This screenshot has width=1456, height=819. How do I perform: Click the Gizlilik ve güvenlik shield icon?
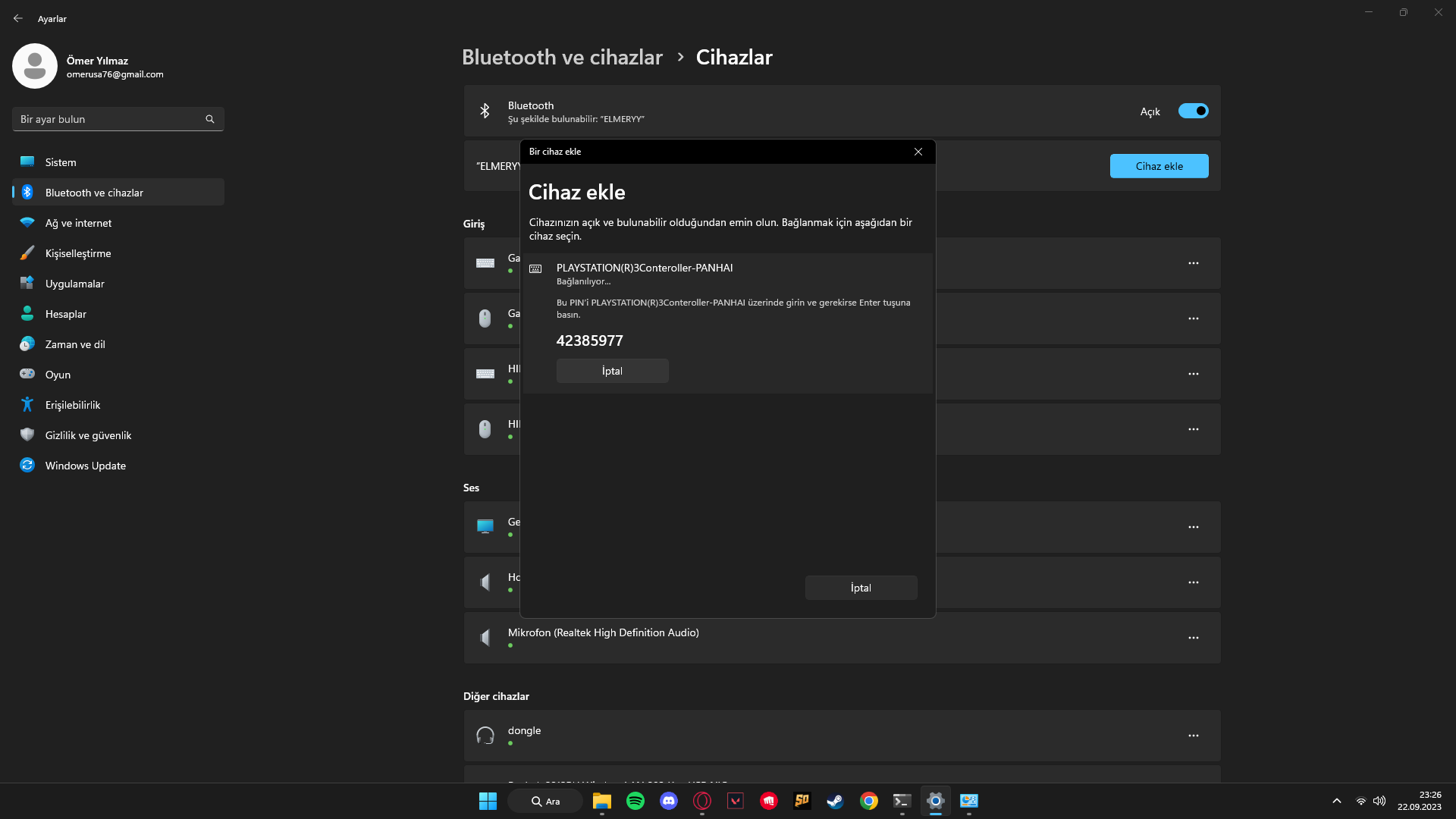tap(27, 435)
